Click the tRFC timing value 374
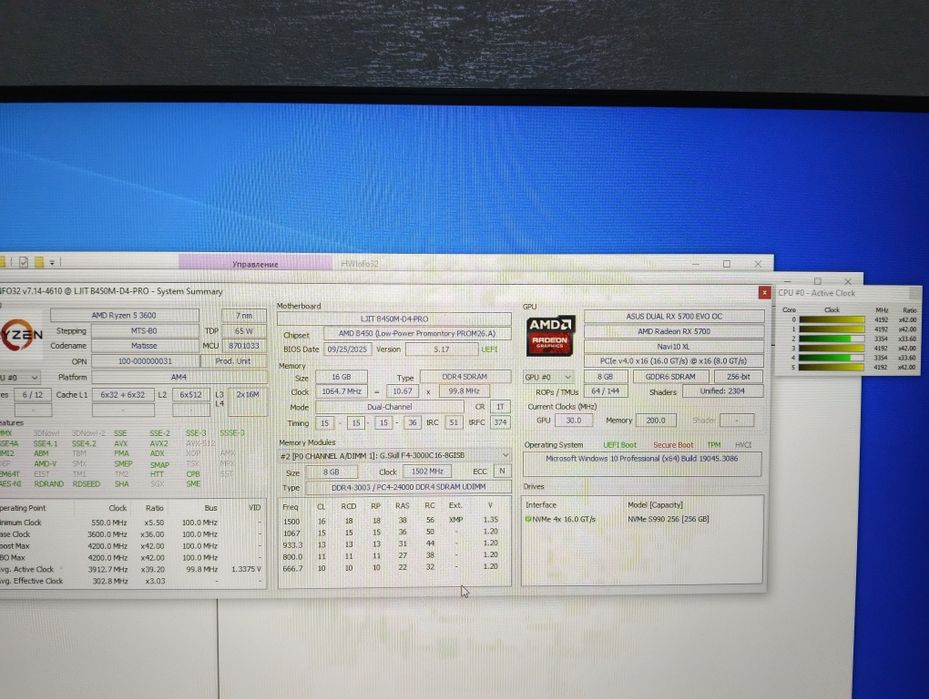The image size is (929, 699). pos(501,422)
